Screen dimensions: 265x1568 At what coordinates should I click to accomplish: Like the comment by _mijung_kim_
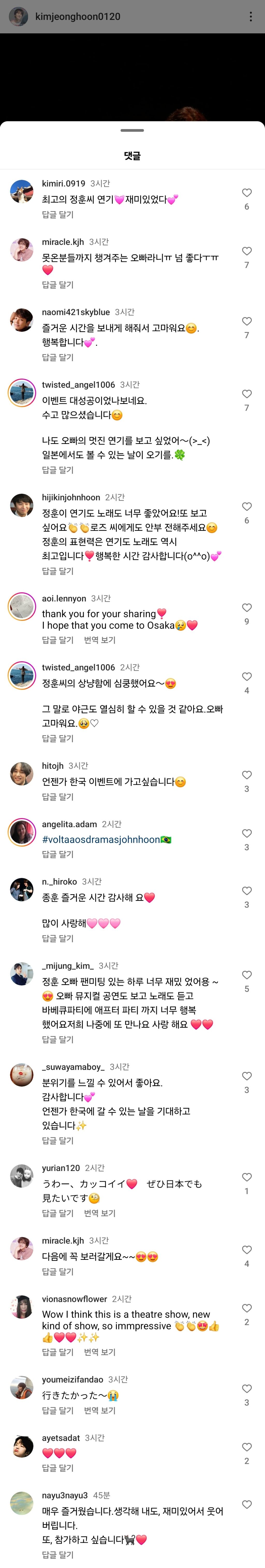(x=247, y=975)
